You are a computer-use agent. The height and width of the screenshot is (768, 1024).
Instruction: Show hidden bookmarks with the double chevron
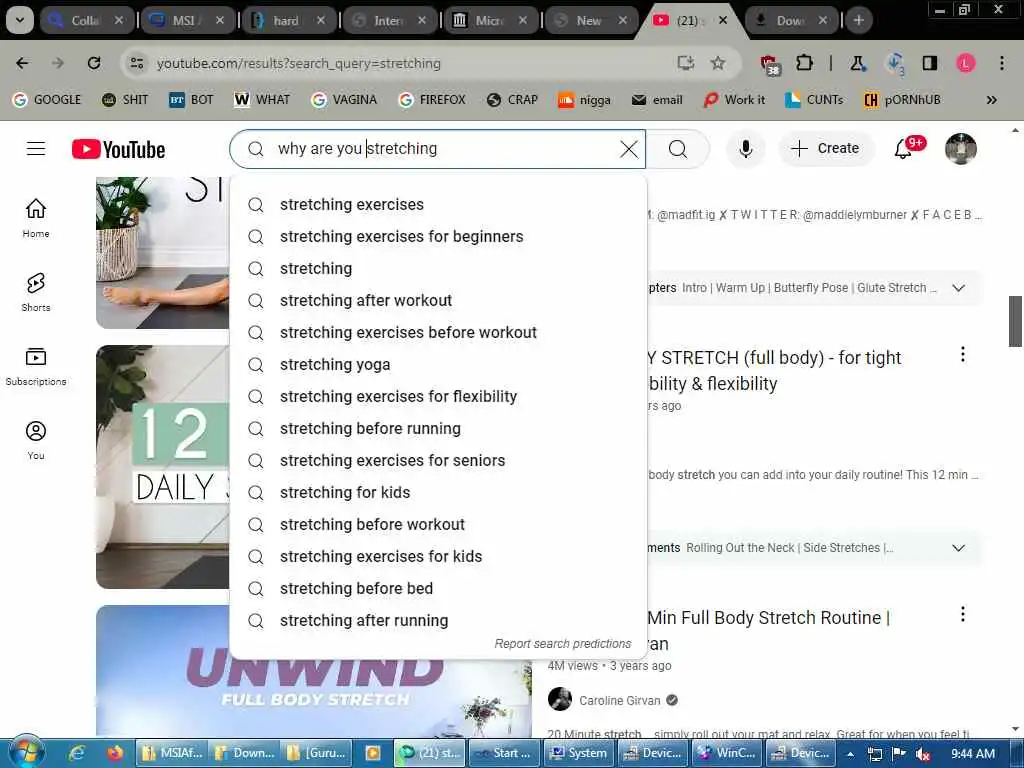(991, 100)
